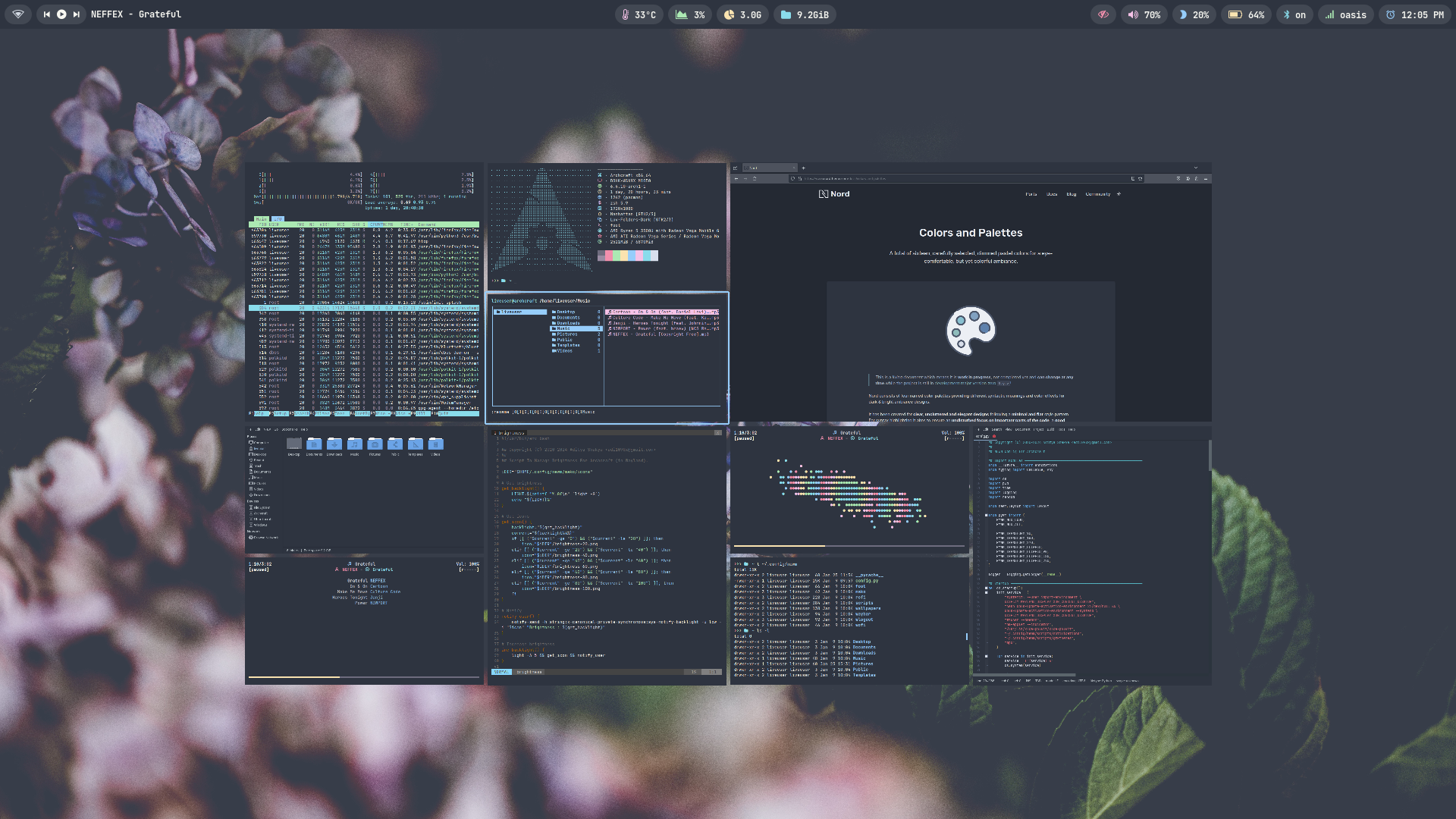Click the volume 70% indicator

tap(1144, 14)
